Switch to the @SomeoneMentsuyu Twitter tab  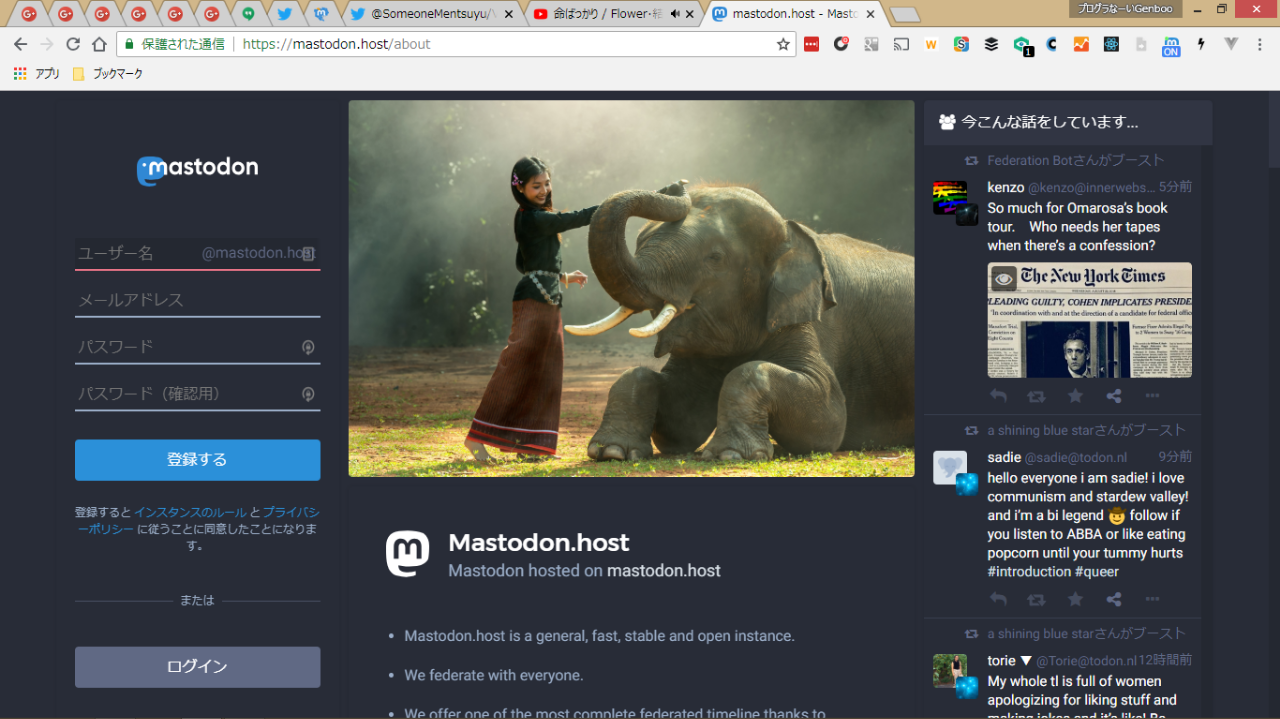(x=430, y=14)
